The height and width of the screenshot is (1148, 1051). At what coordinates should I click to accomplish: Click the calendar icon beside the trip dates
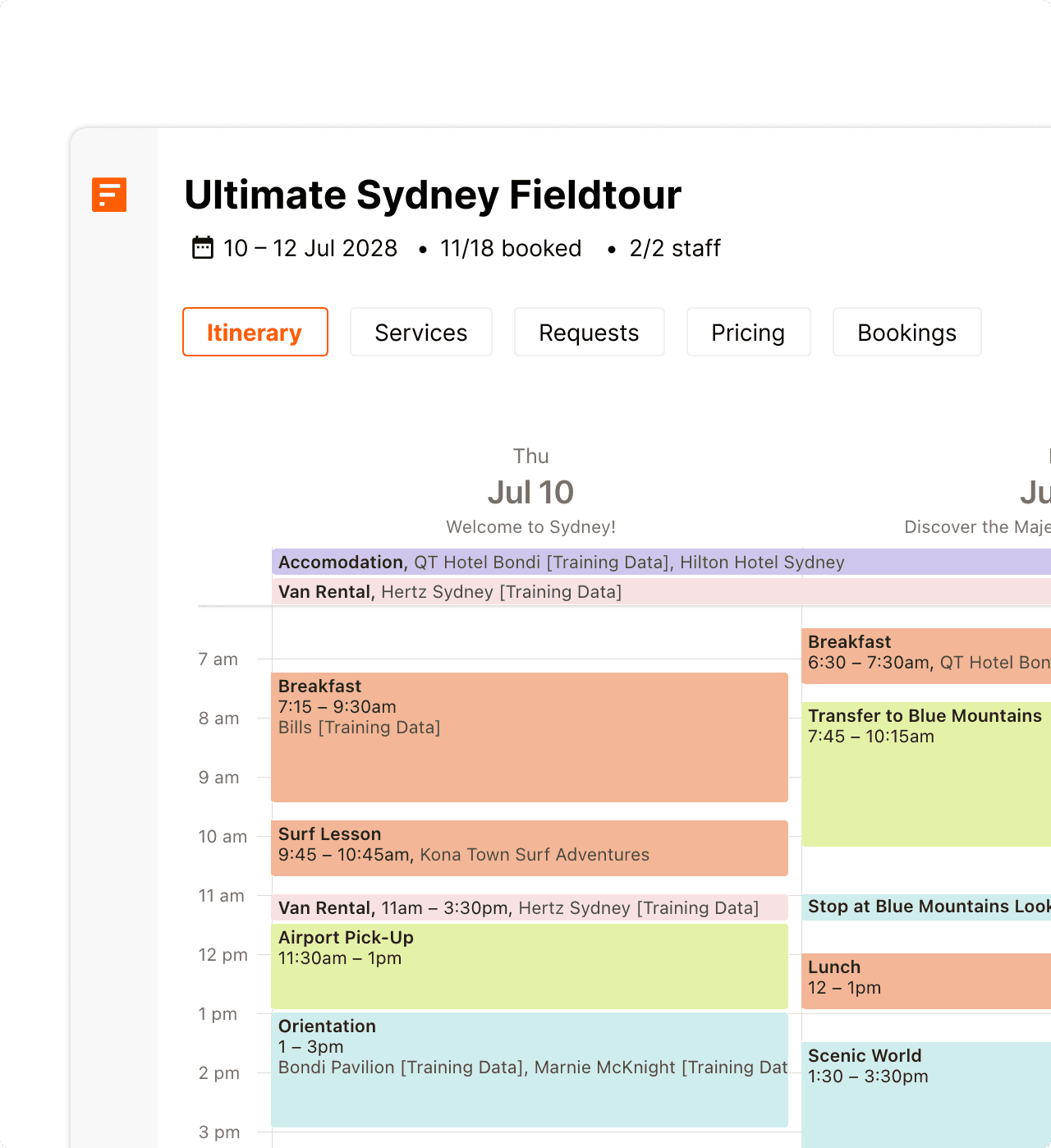coord(201,247)
